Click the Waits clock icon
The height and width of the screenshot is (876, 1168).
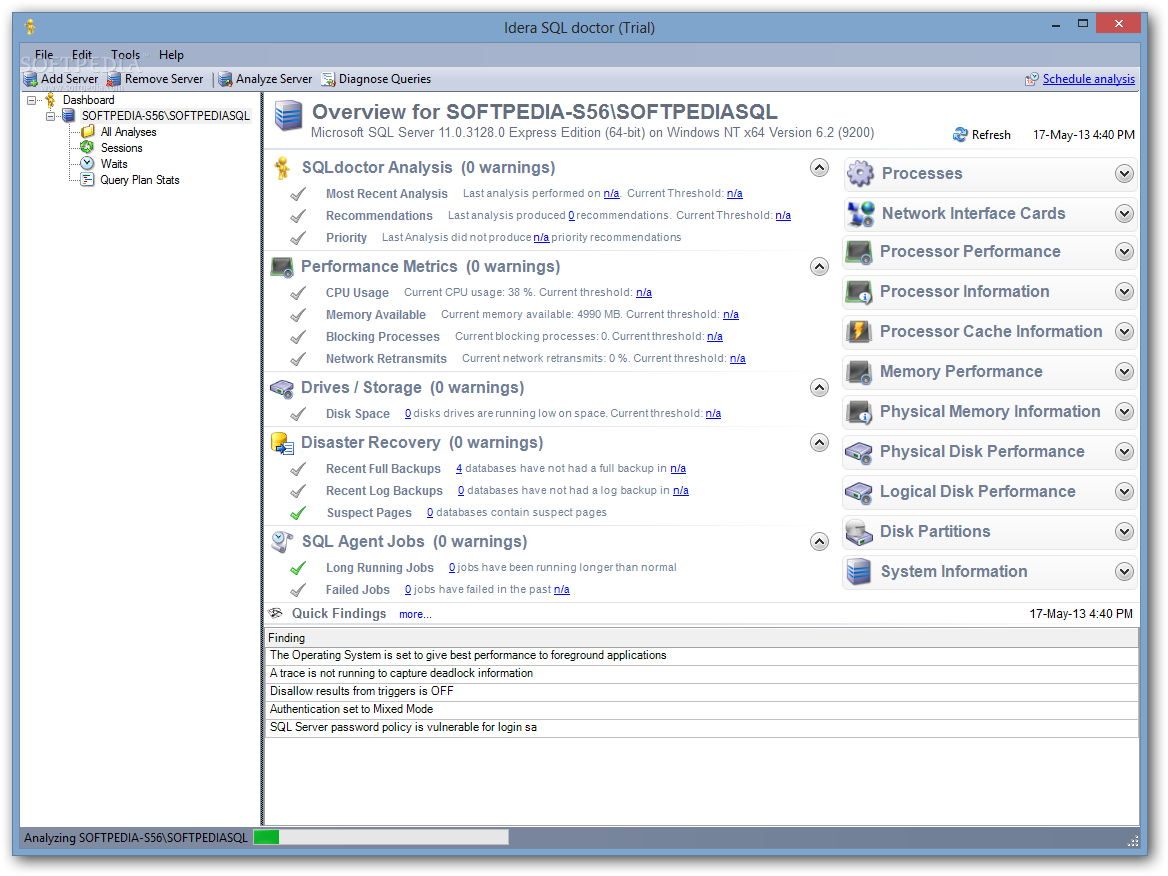click(87, 164)
